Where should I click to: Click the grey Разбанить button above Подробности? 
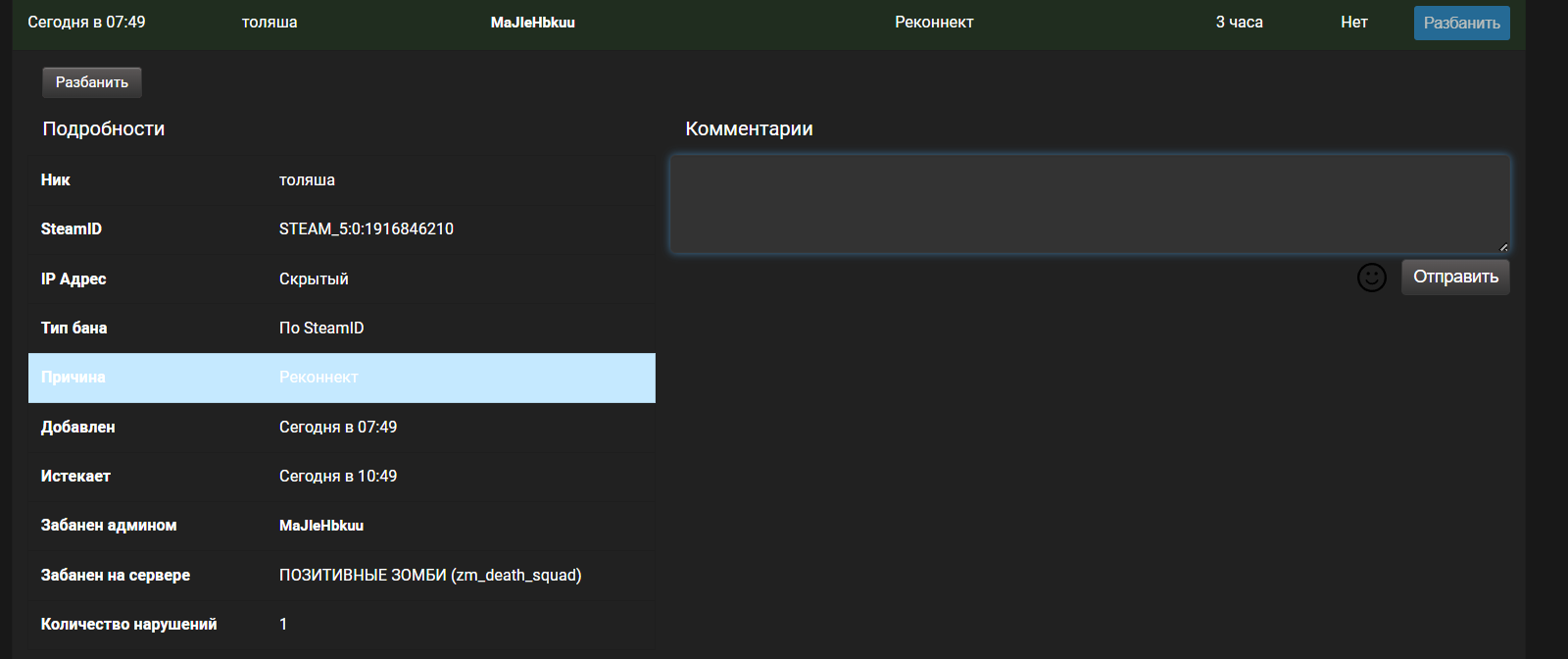[92, 82]
